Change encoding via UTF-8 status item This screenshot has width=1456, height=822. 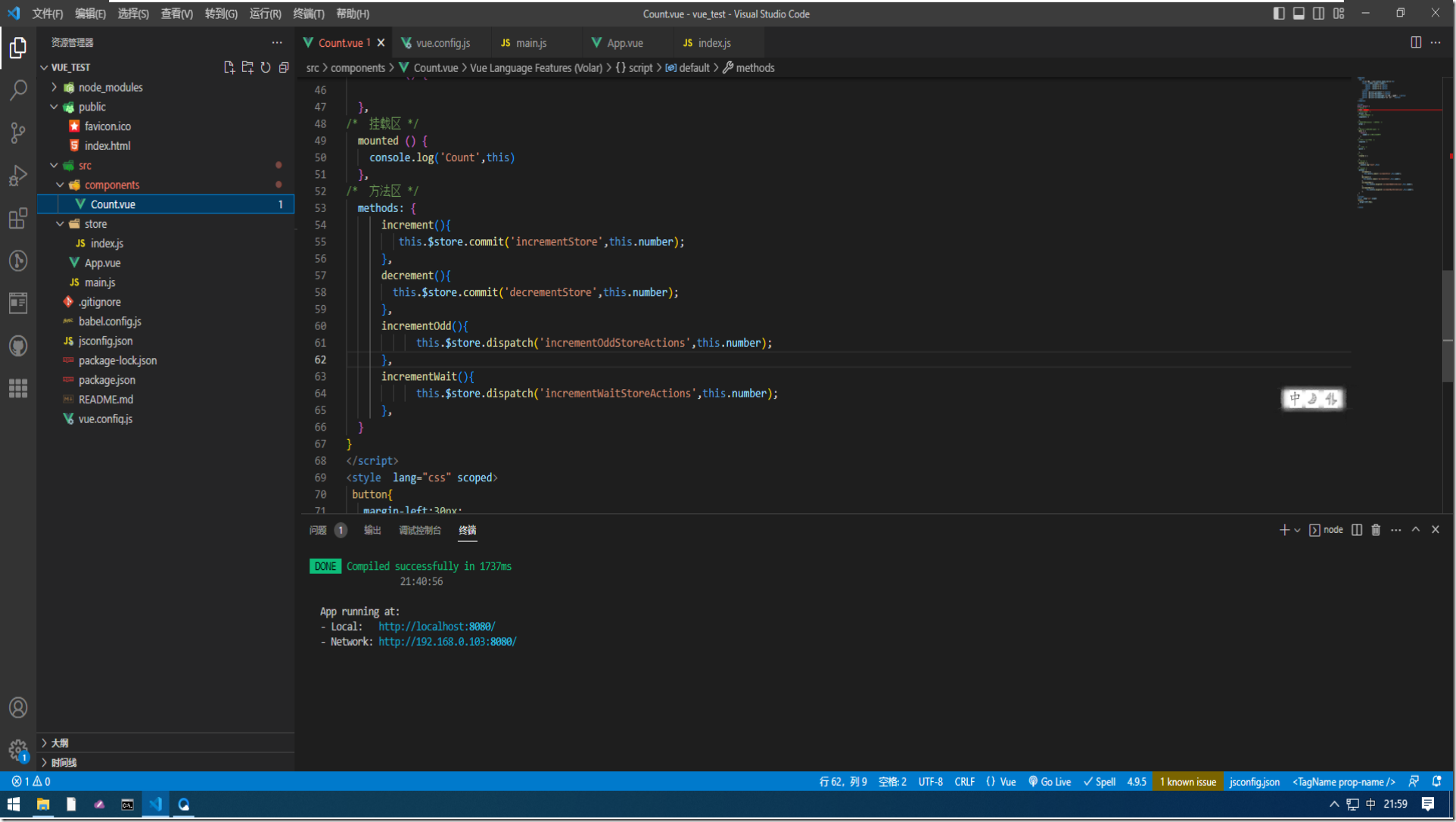tap(931, 782)
